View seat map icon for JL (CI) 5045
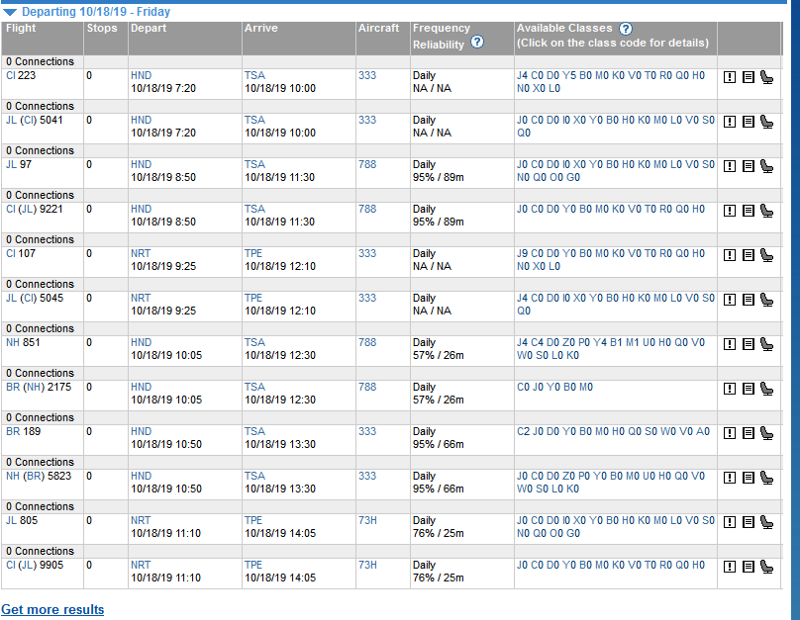The height and width of the screenshot is (620, 800). [x=766, y=300]
